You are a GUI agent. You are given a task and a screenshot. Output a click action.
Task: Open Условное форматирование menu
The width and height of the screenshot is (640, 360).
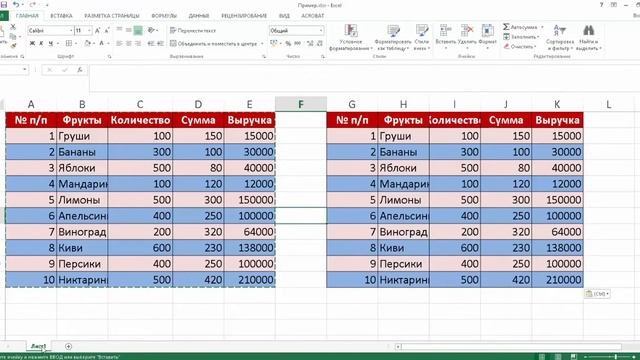[351, 37]
